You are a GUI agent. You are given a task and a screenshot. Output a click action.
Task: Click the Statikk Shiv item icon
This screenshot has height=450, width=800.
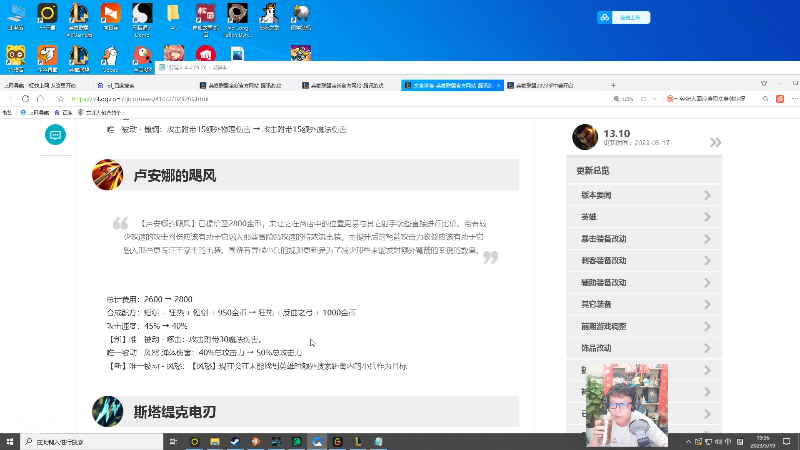tap(107, 411)
